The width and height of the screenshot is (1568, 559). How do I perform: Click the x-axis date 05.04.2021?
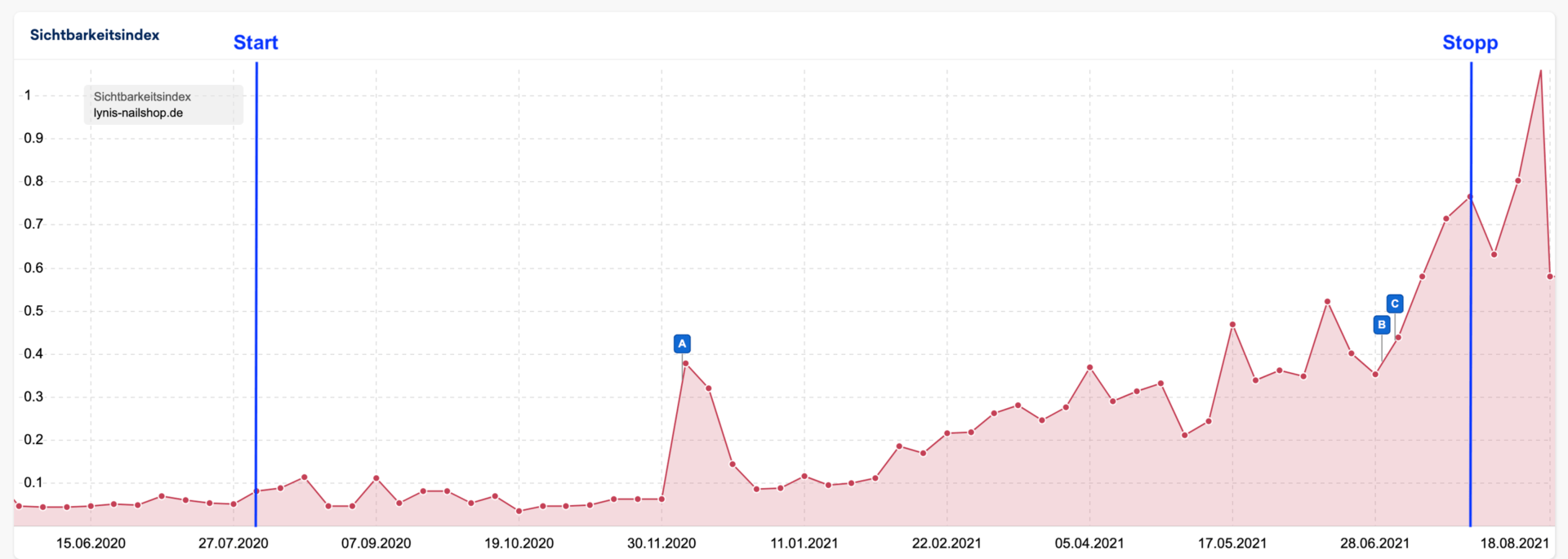1089,543
